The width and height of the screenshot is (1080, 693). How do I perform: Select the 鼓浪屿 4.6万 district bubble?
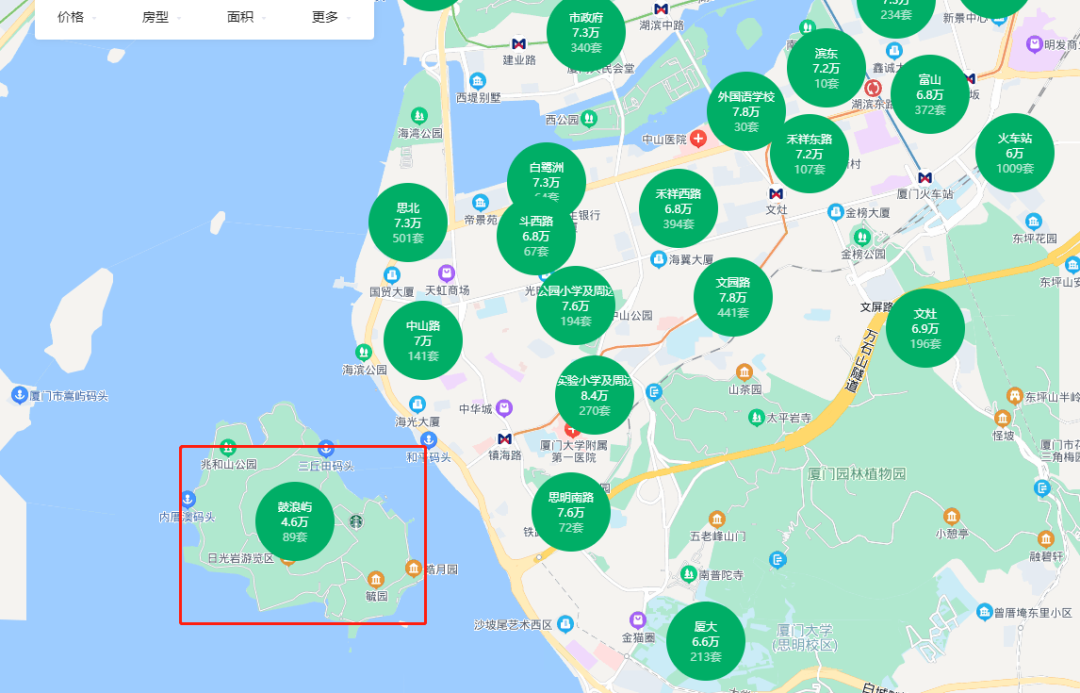coord(295,521)
